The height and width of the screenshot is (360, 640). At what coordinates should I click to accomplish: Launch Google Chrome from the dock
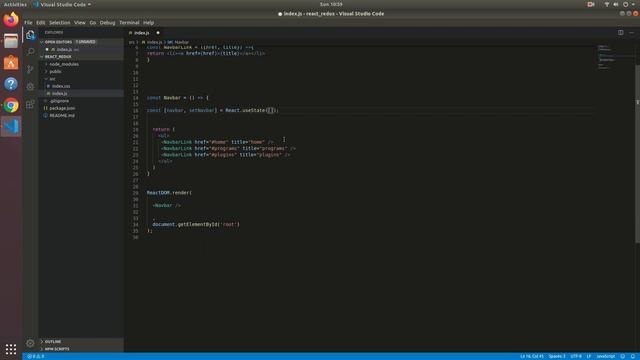11,105
